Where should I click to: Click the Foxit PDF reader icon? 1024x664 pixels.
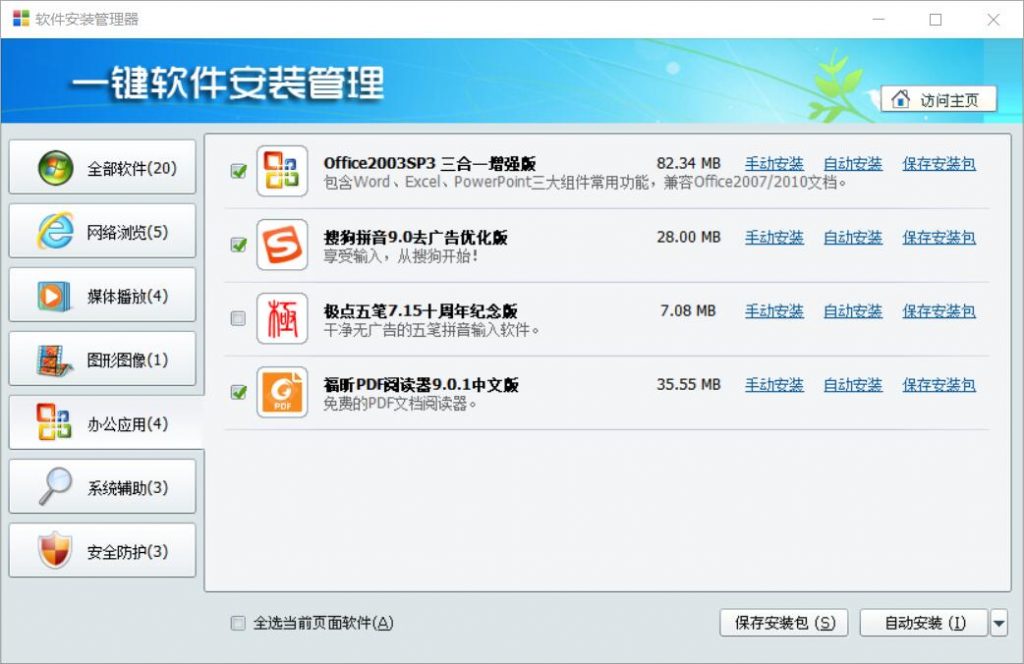[x=282, y=392]
